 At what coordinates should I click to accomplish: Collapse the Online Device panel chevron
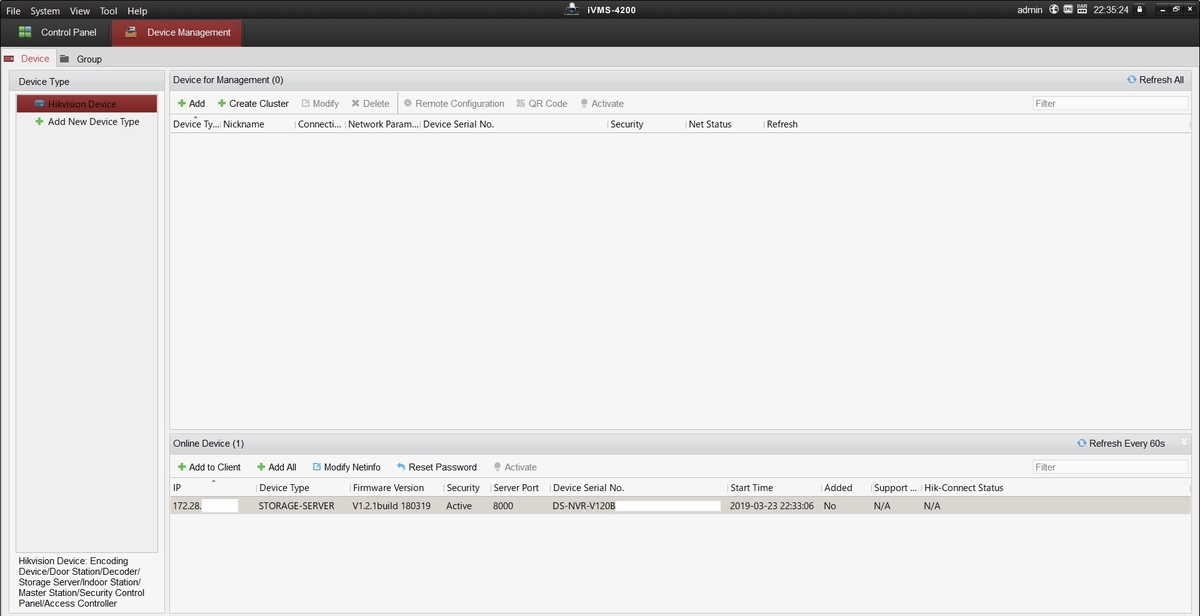[1184, 442]
